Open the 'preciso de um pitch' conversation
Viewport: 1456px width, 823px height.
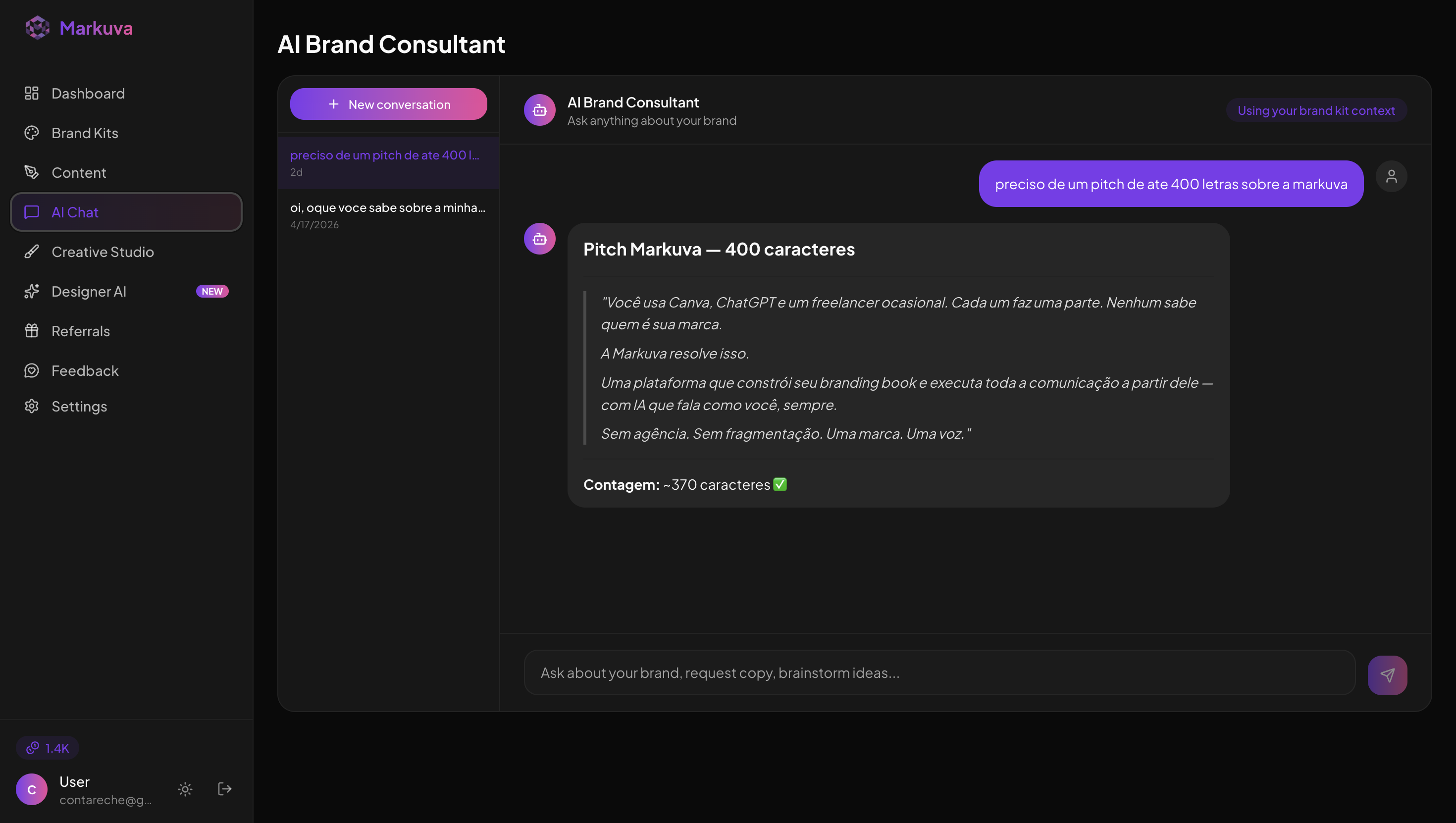pyautogui.click(x=388, y=163)
